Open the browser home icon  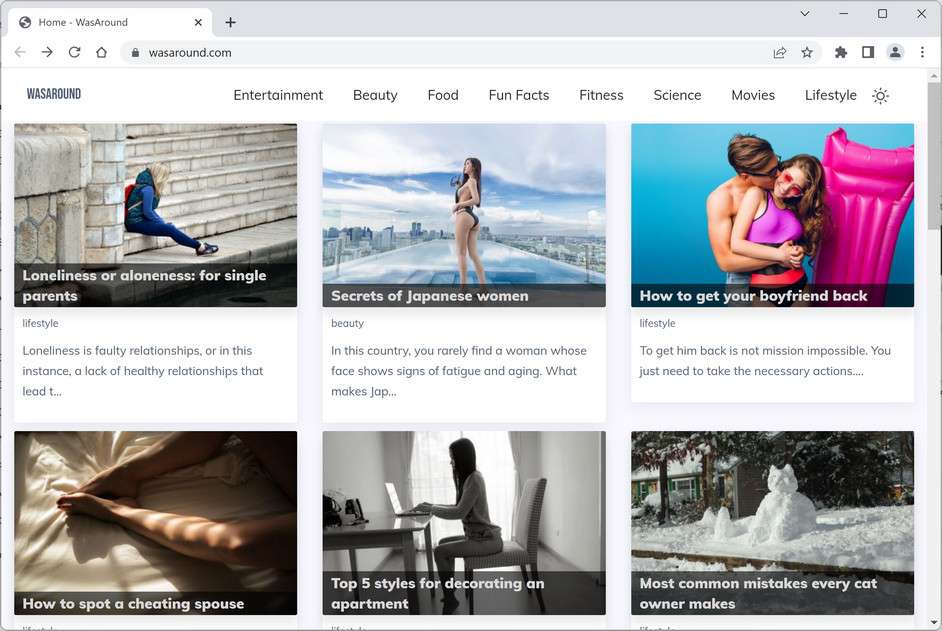[x=101, y=52]
